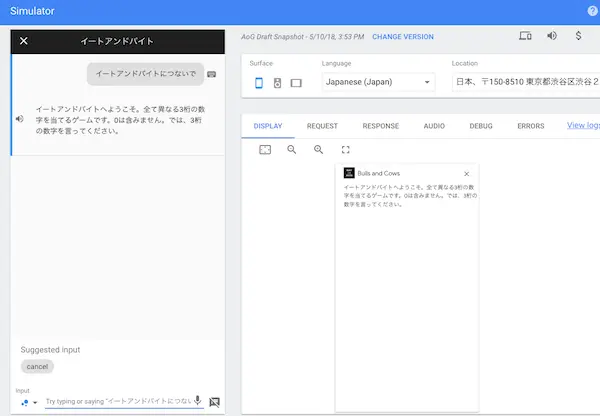Click the keyboard icon beside the user message
The height and width of the screenshot is (416, 600).
point(212,74)
